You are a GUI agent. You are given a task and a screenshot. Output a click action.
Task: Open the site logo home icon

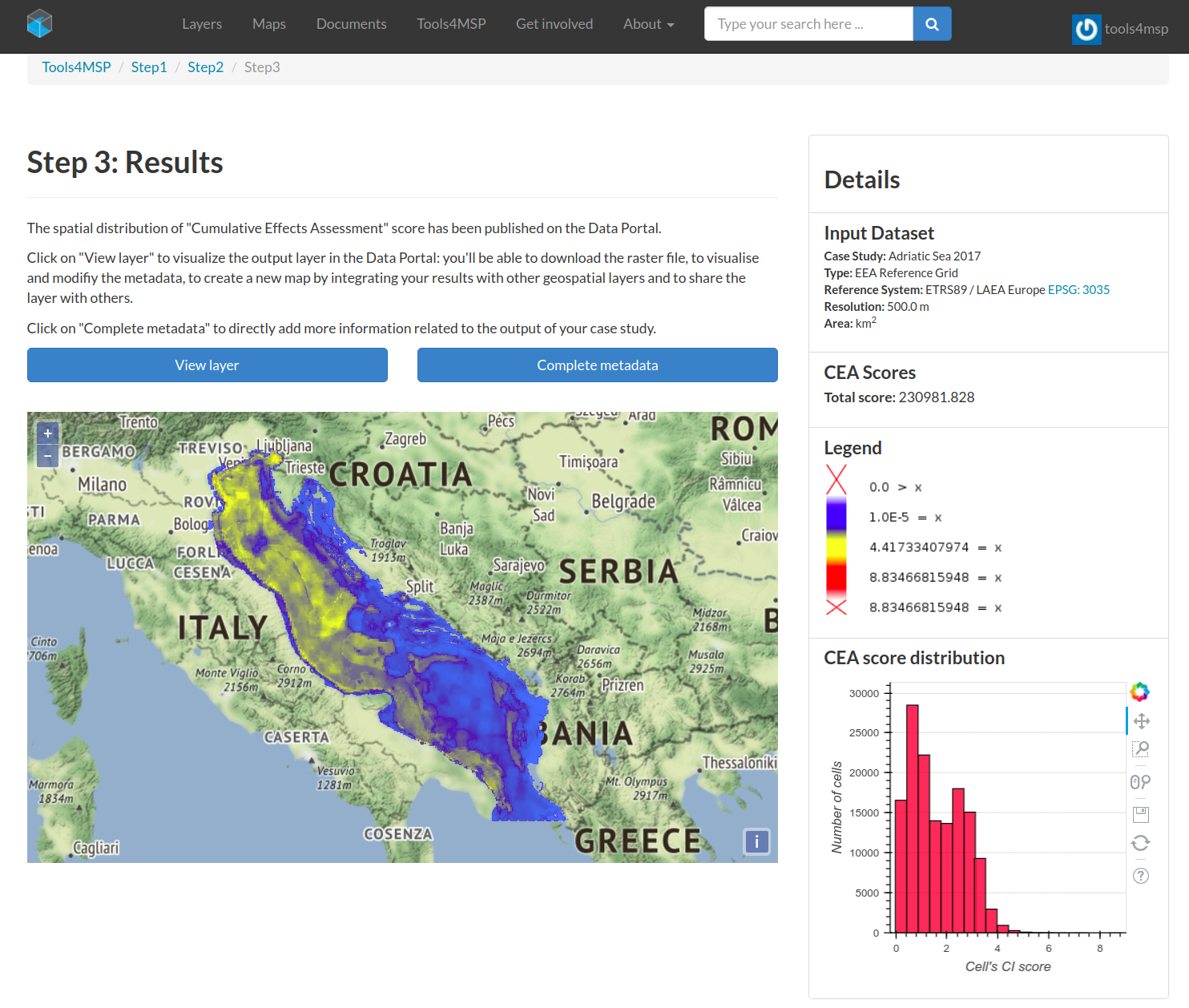[x=39, y=24]
